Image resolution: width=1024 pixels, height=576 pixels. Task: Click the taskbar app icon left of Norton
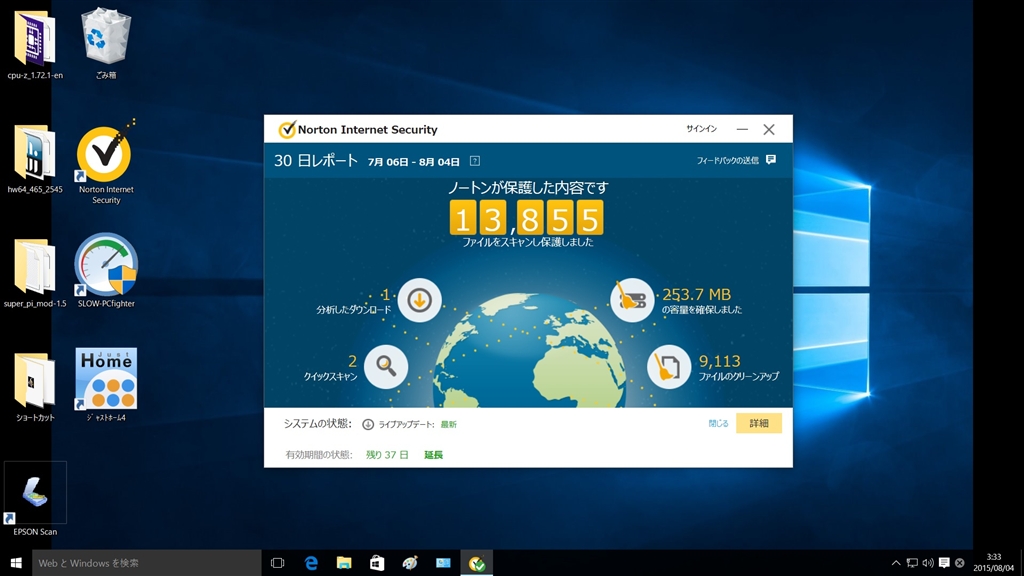[443, 563]
